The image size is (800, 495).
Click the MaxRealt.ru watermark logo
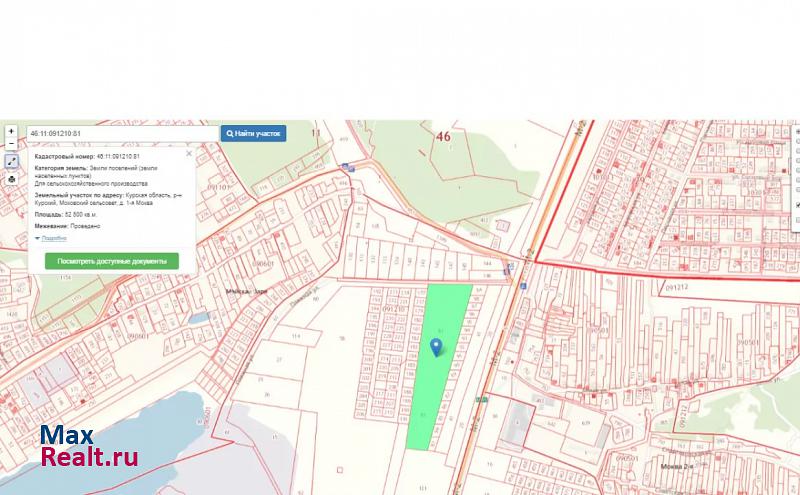pyautogui.click(x=88, y=447)
